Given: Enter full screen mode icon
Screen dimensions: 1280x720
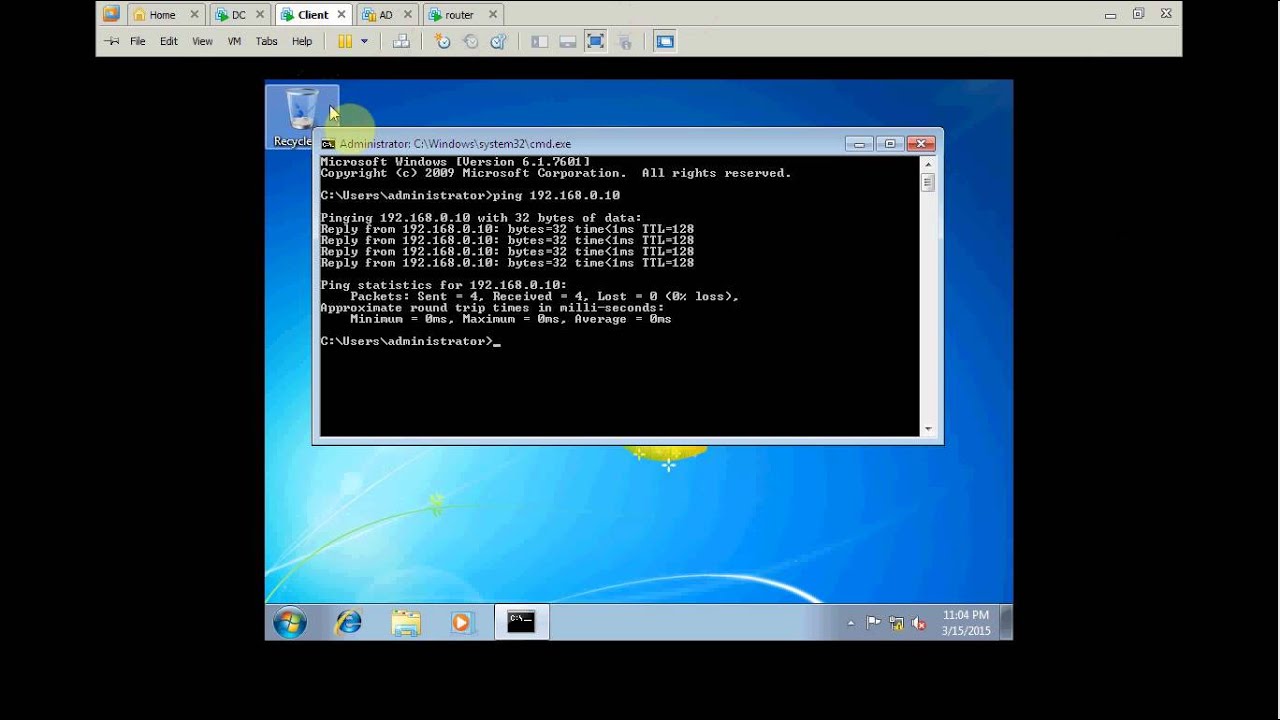Looking at the screenshot, I should pos(596,41).
